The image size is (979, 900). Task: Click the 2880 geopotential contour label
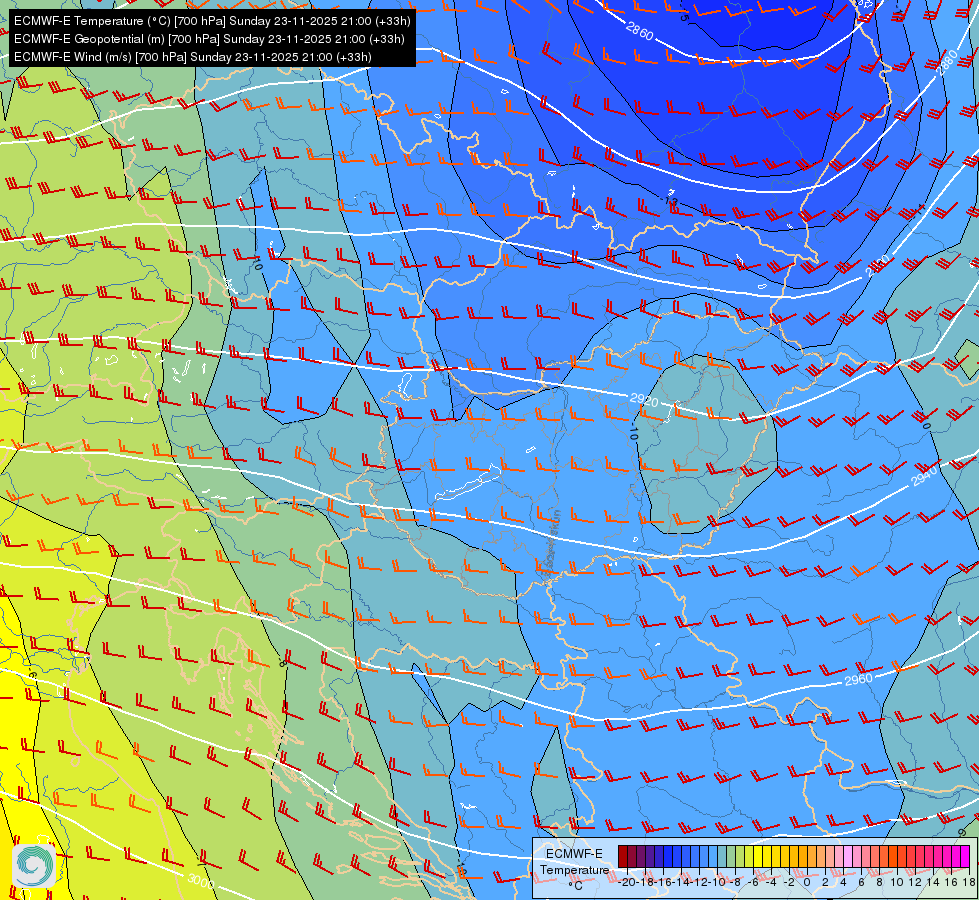click(x=948, y=64)
